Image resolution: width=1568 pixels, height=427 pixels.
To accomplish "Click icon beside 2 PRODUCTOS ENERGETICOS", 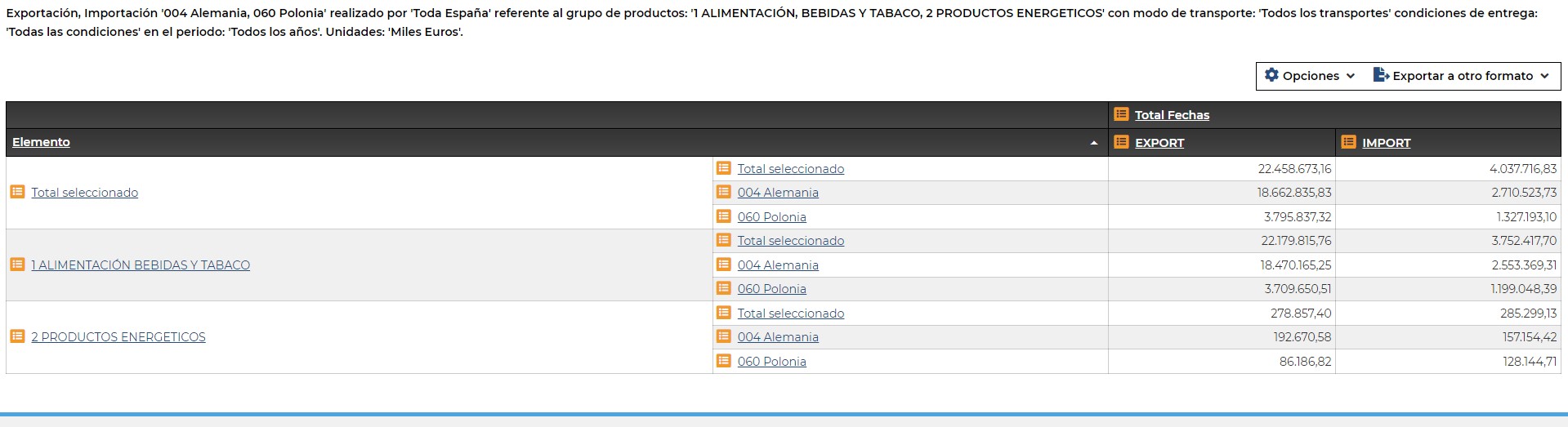I will coord(17,336).
